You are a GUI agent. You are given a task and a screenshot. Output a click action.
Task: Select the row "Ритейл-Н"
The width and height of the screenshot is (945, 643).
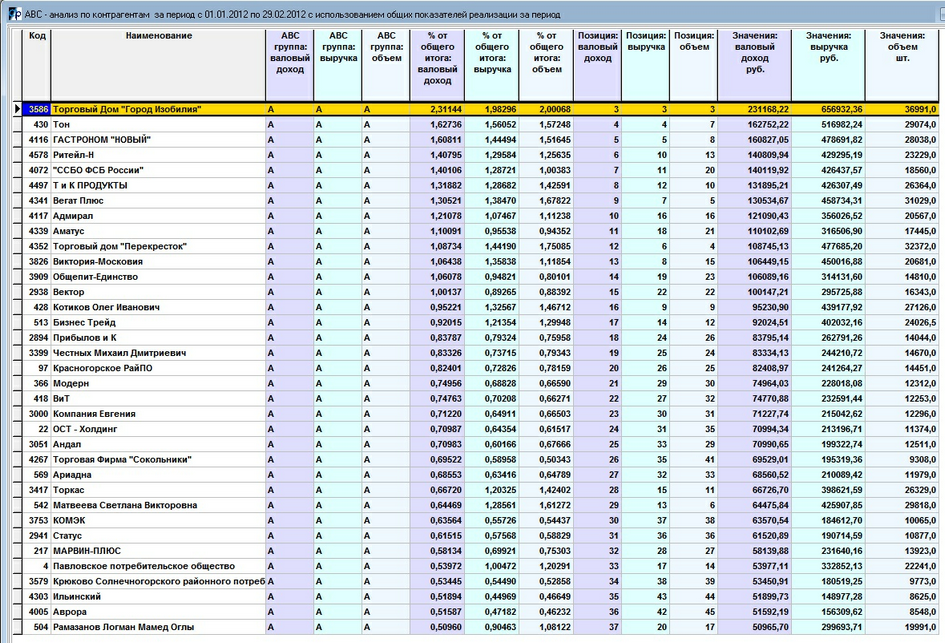480,155
